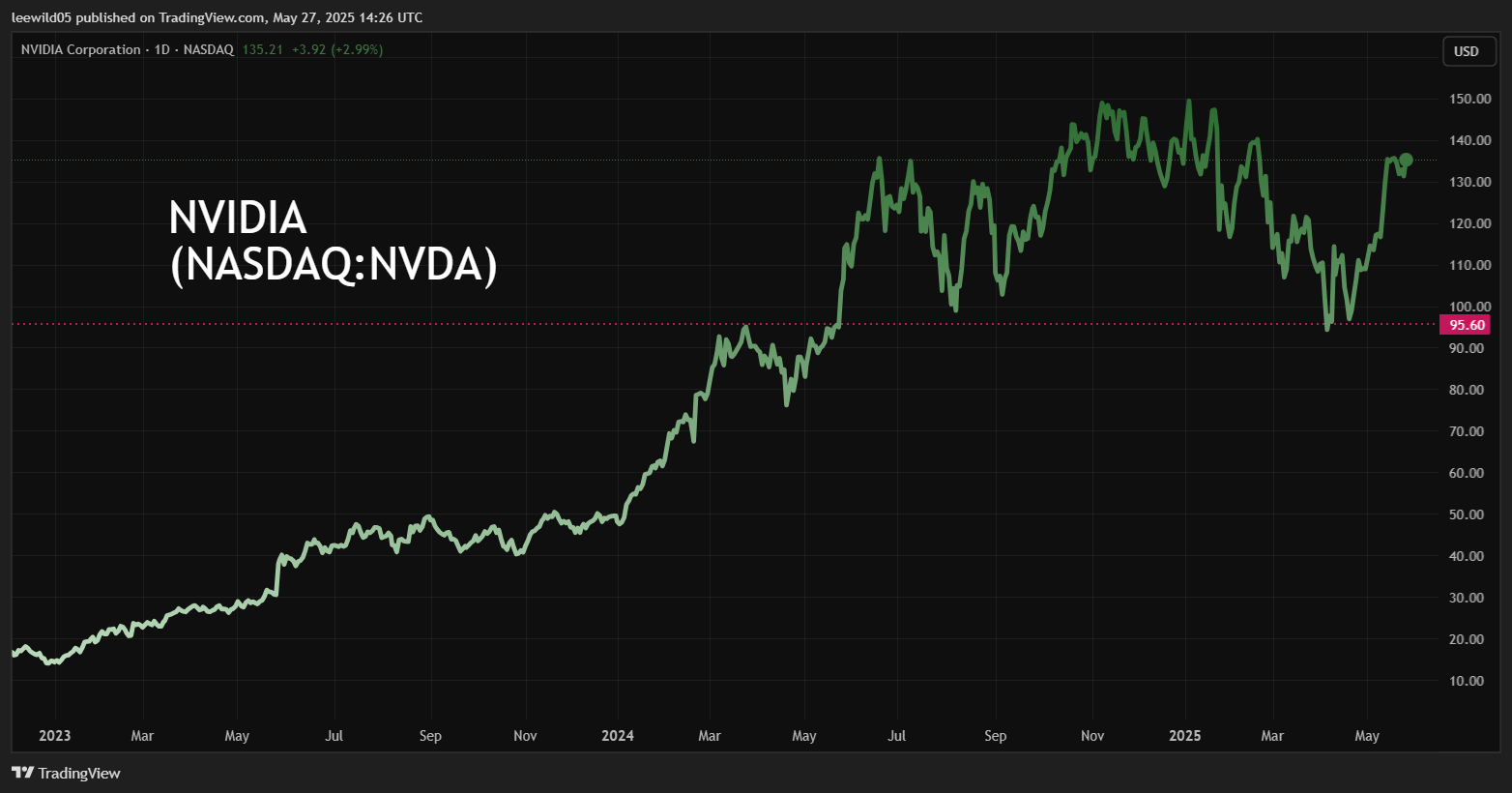Image resolution: width=1512 pixels, height=793 pixels.
Task: Click the 140.00 price axis label
Action: (x=1469, y=140)
